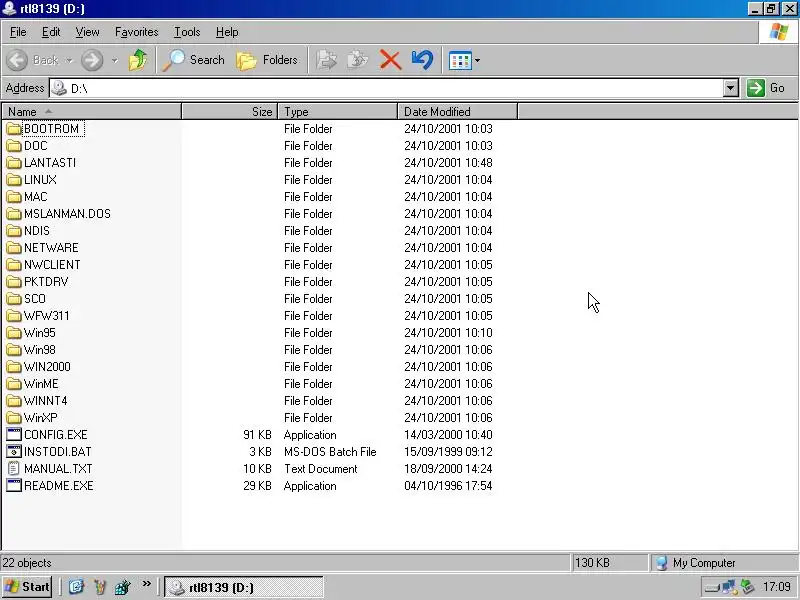This screenshot has width=800, height=600.
Task: Select the CONFIG.EXE application icon
Action: [14, 435]
